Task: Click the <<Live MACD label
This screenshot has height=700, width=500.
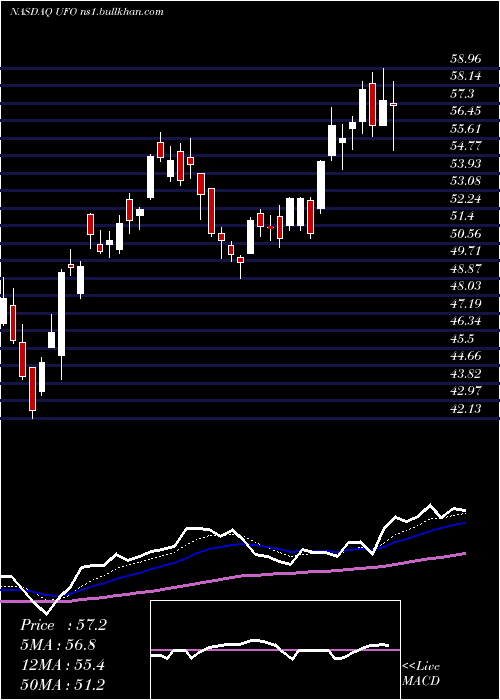Action: pyautogui.click(x=421, y=673)
